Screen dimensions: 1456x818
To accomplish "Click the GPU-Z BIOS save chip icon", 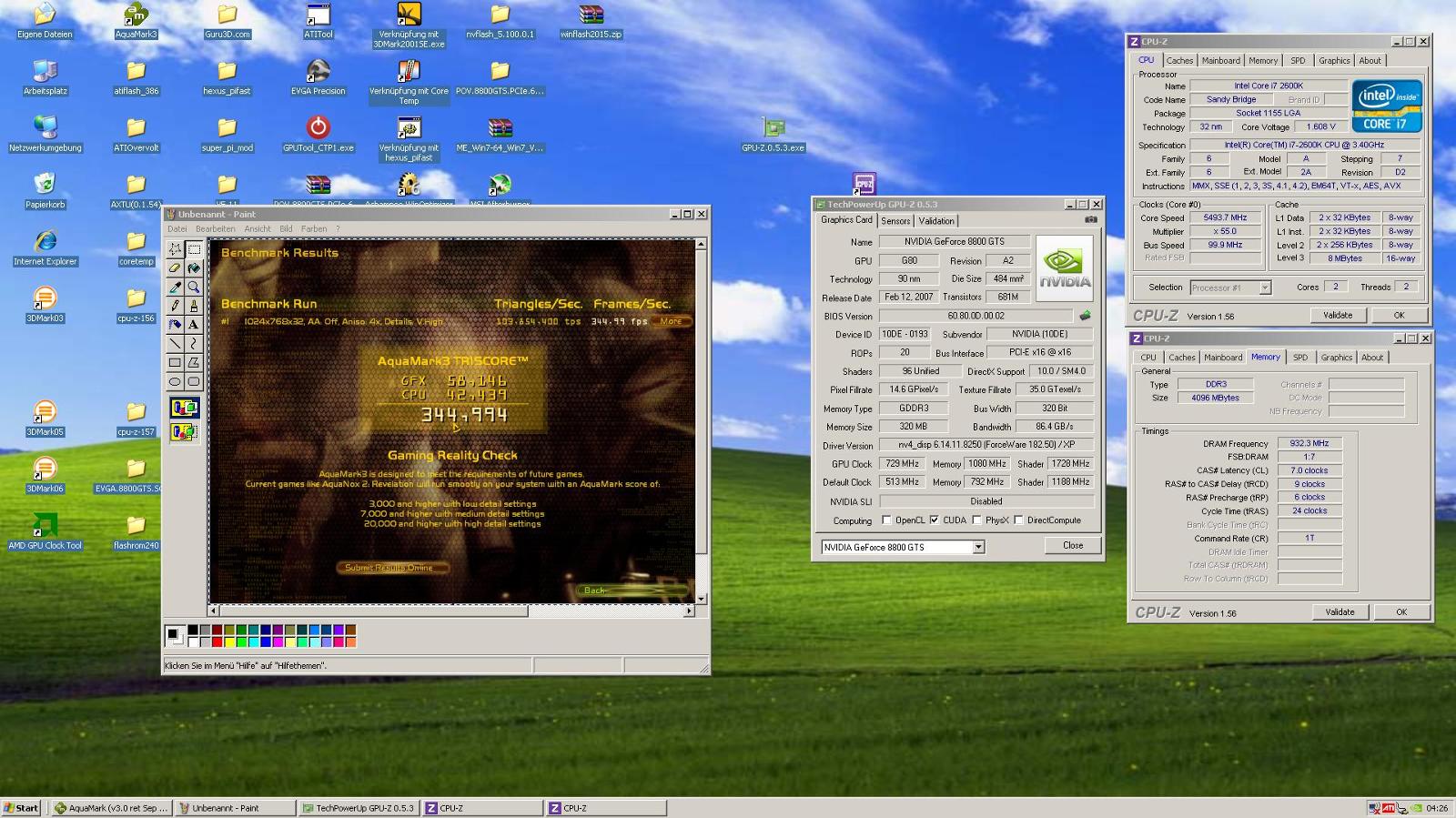I will tap(1085, 316).
